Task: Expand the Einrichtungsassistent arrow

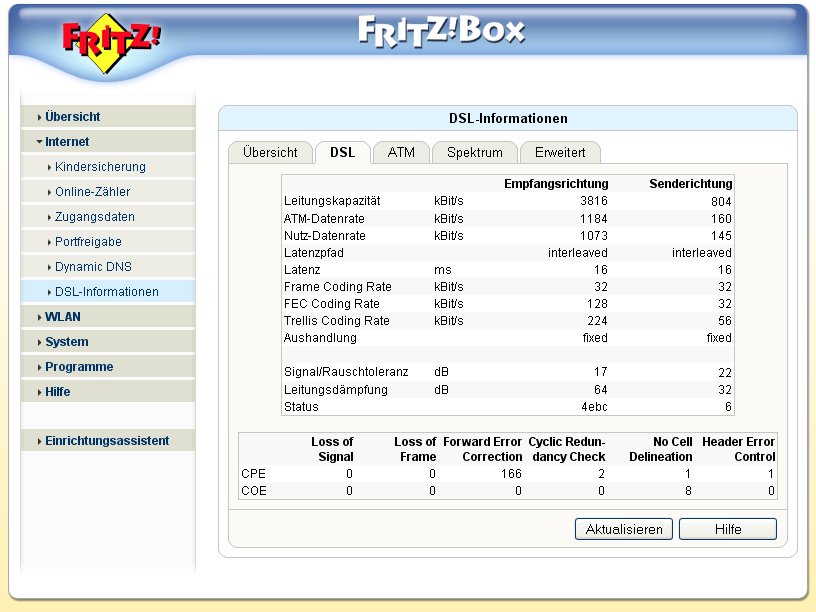Action: pos(40,442)
